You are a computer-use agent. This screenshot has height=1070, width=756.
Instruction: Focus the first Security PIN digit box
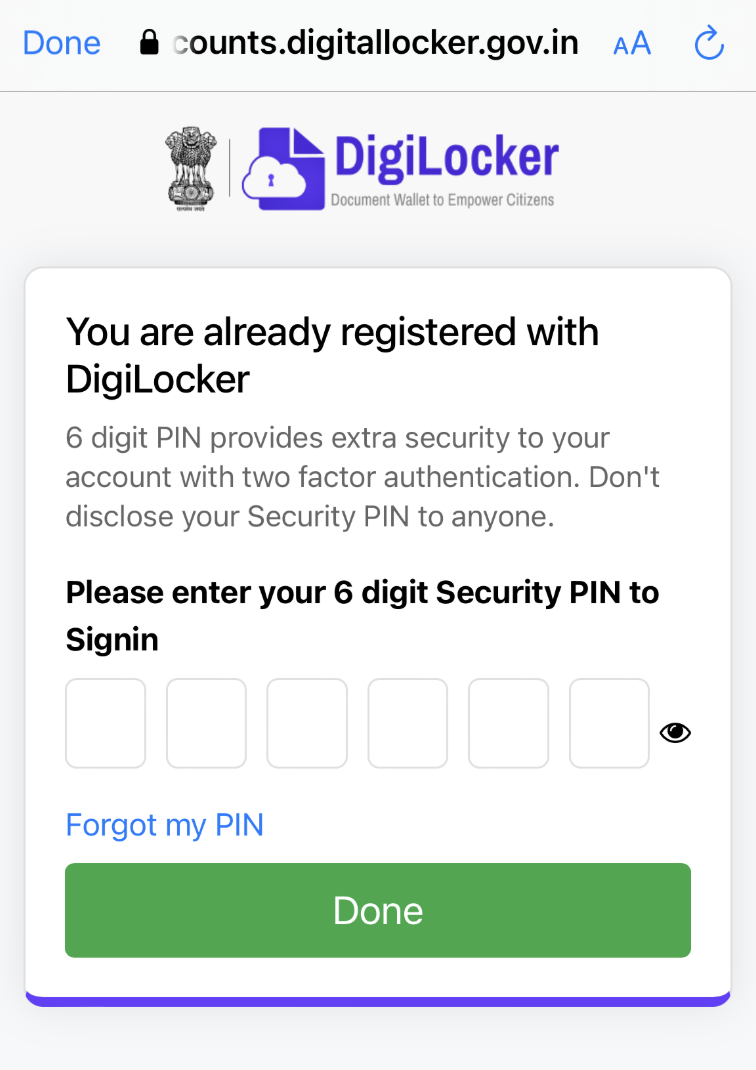pos(106,723)
